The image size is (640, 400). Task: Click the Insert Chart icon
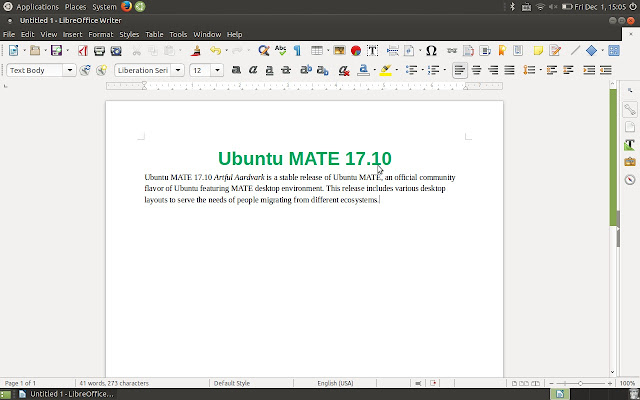355,50
